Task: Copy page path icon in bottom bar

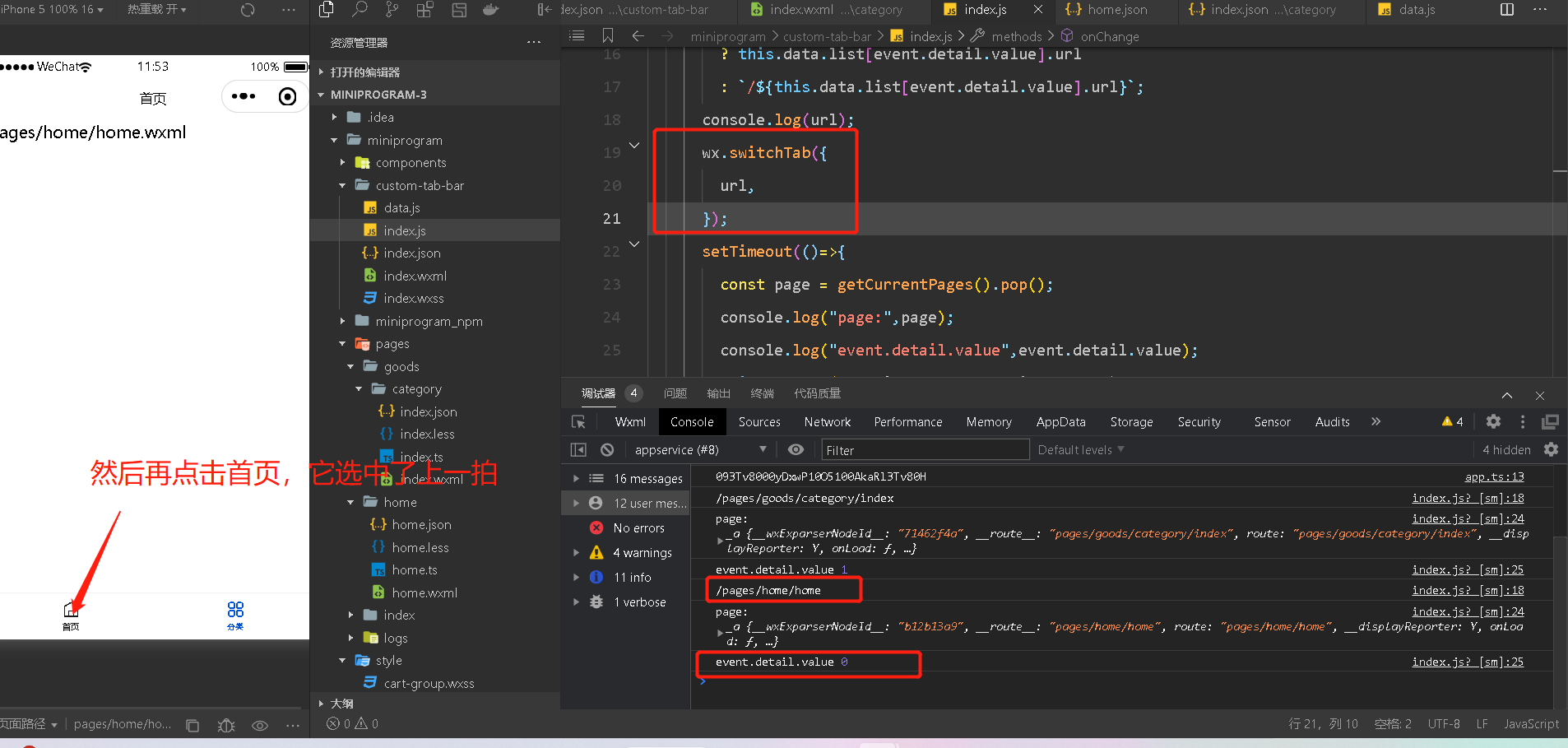Action: click(193, 725)
